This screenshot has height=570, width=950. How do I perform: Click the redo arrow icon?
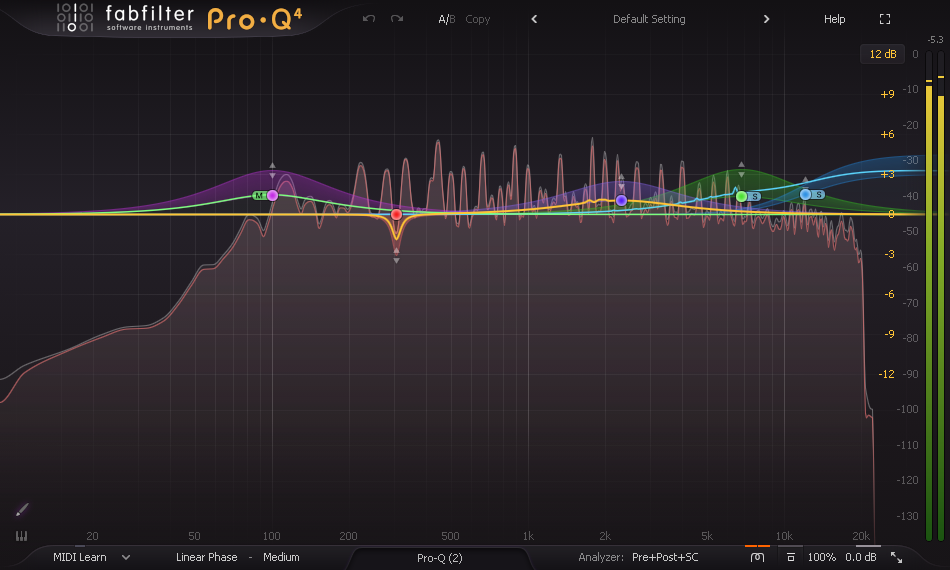point(397,19)
